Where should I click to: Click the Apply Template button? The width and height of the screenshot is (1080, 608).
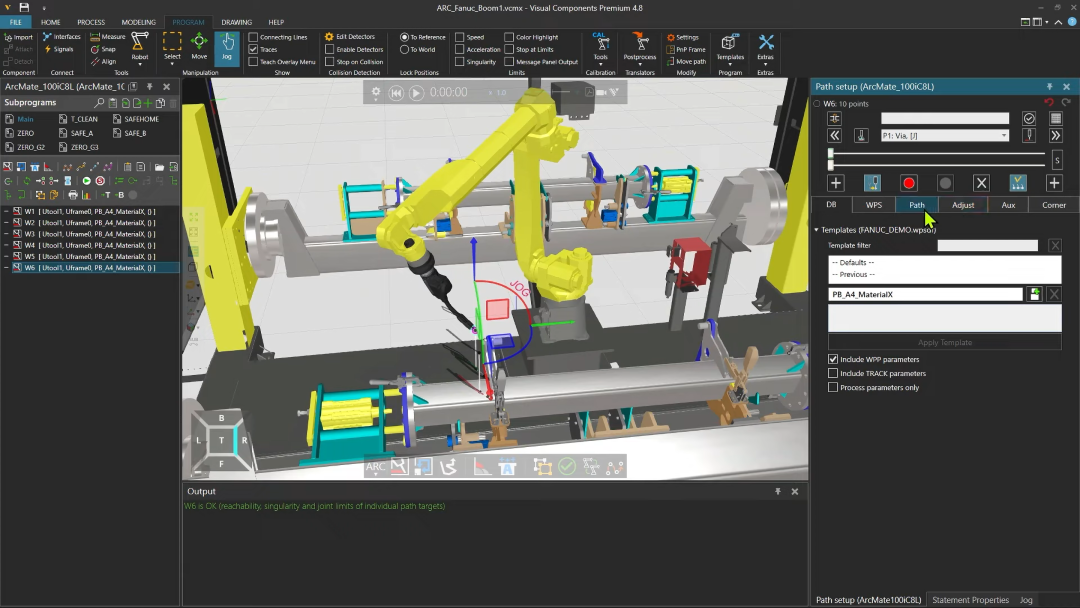tap(945, 342)
